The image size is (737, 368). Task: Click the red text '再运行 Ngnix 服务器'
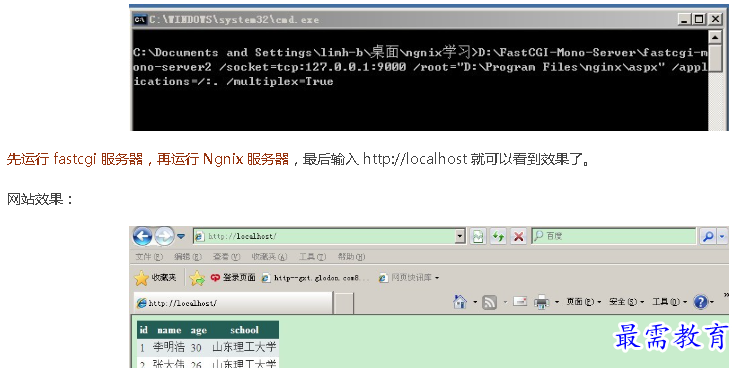tap(223, 159)
